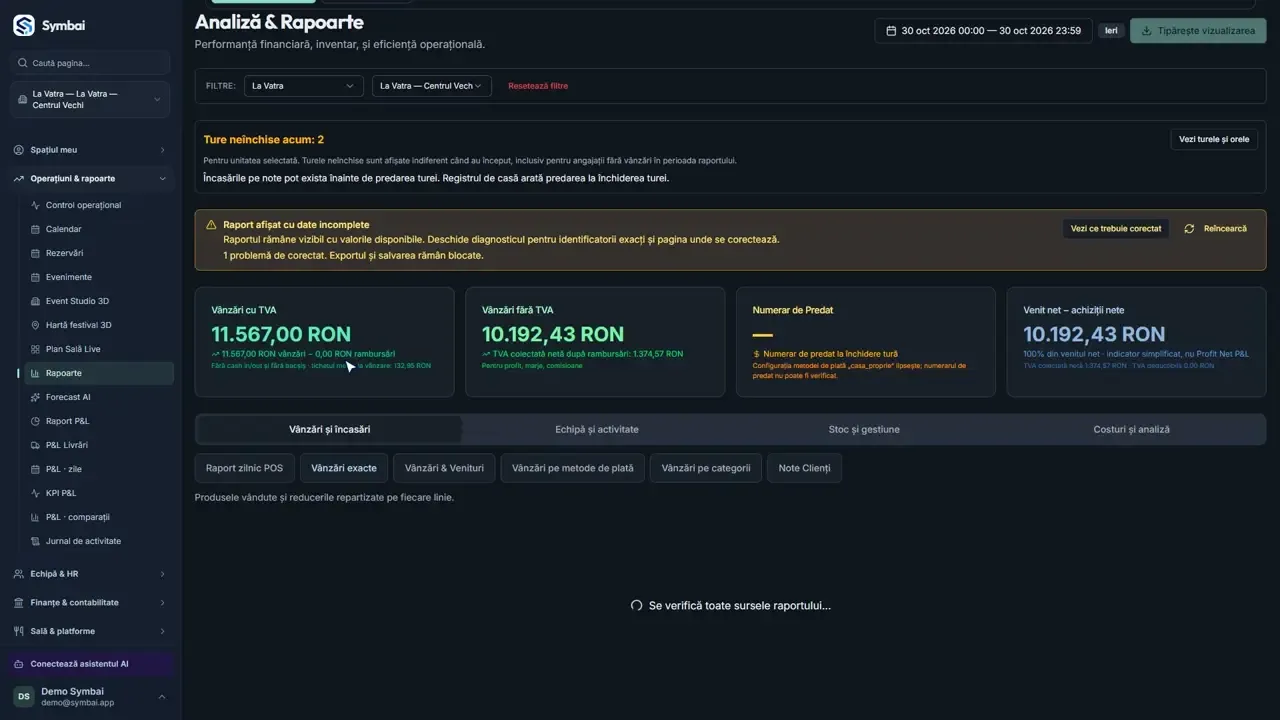The image size is (1280, 720).
Task: Click the Raport P&L icon
Action: 36,421
